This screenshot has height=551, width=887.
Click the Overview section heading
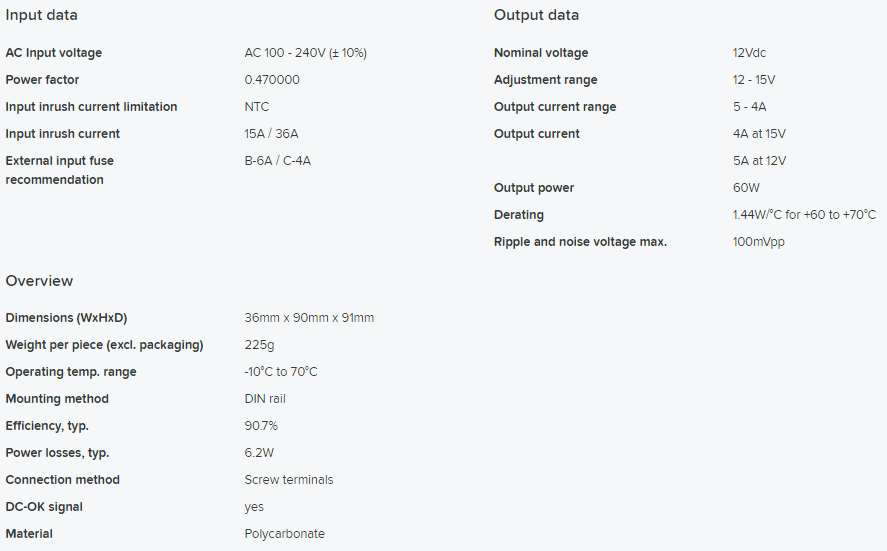(x=39, y=281)
